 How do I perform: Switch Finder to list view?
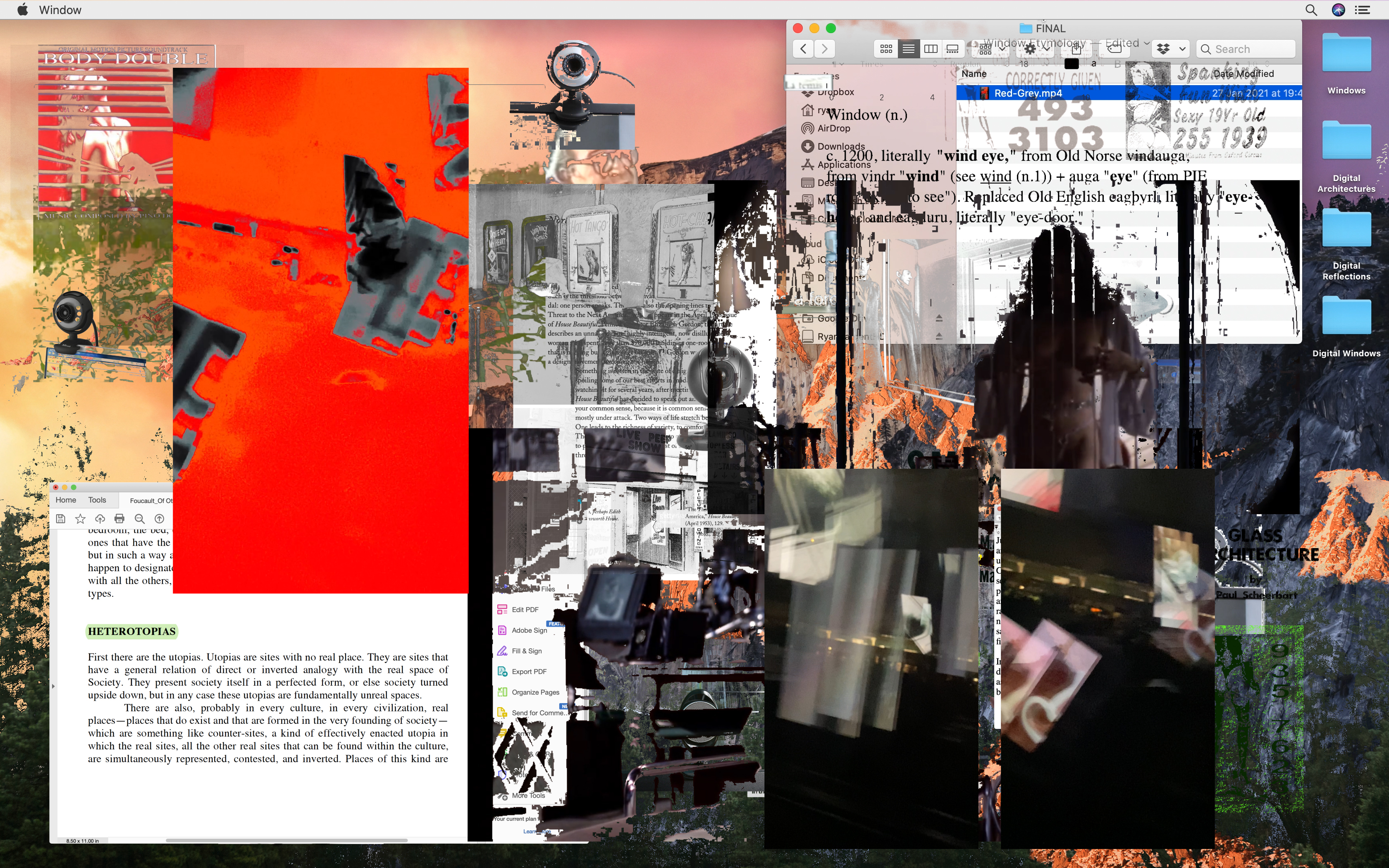pos(908,49)
